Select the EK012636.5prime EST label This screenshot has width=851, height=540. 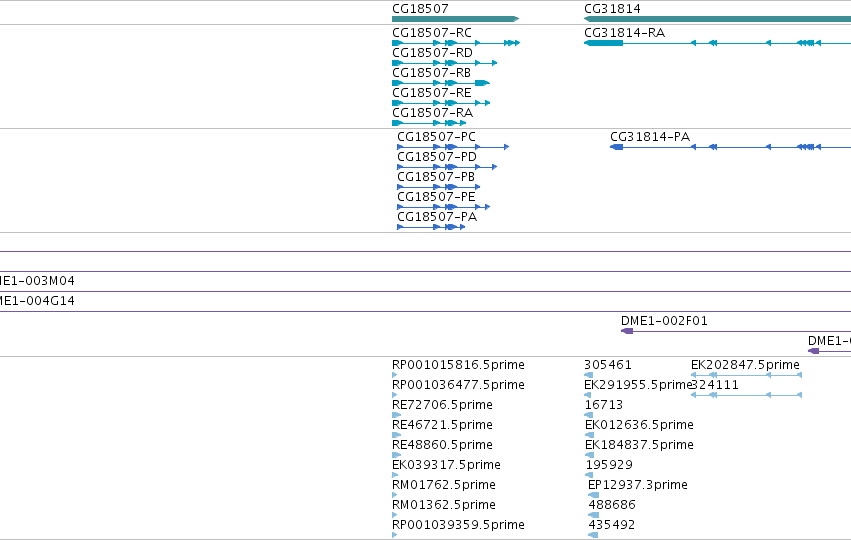(639, 424)
